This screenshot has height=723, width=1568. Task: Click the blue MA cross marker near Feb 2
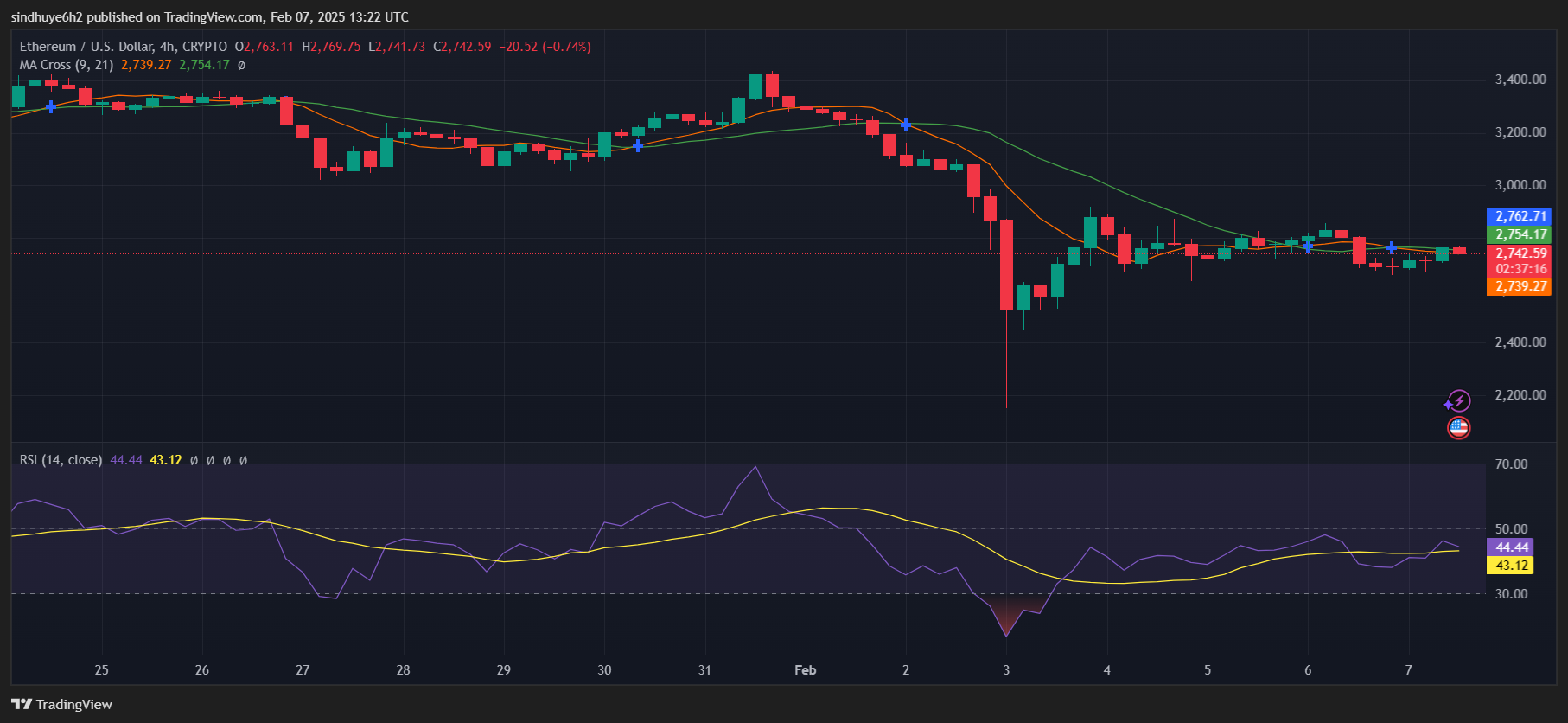(905, 125)
